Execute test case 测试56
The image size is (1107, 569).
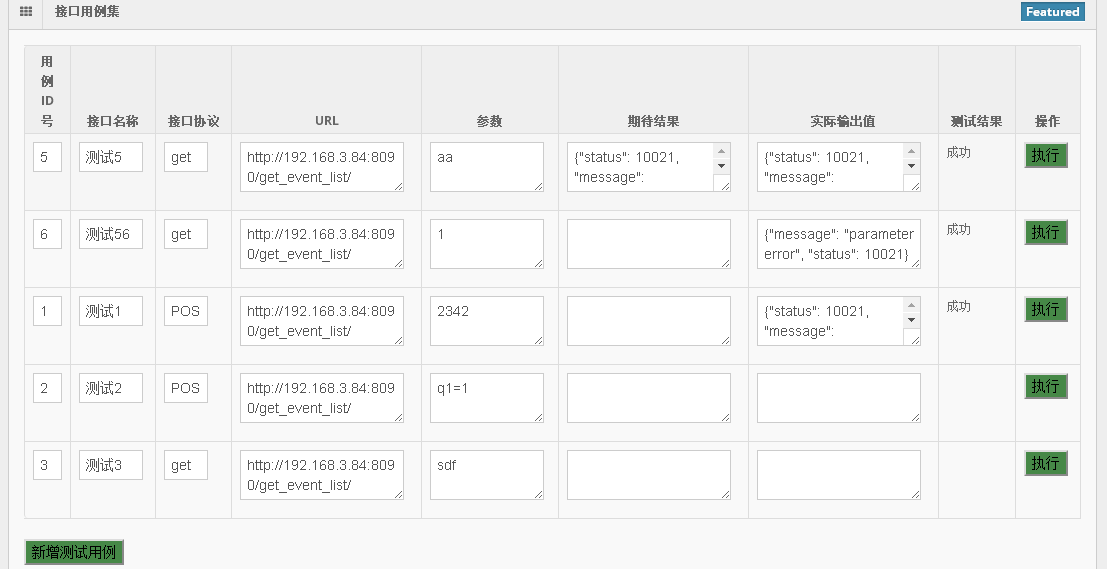pos(1046,232)
